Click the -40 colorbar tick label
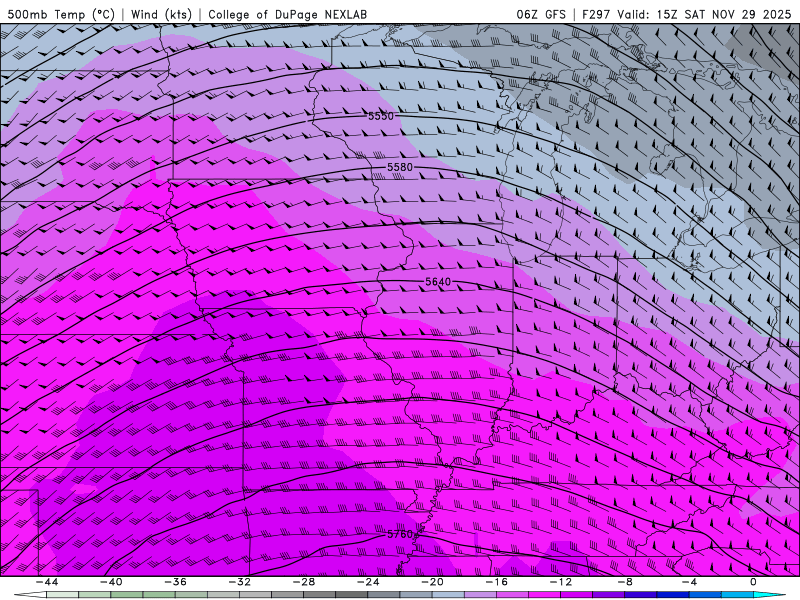 (111, 582)
